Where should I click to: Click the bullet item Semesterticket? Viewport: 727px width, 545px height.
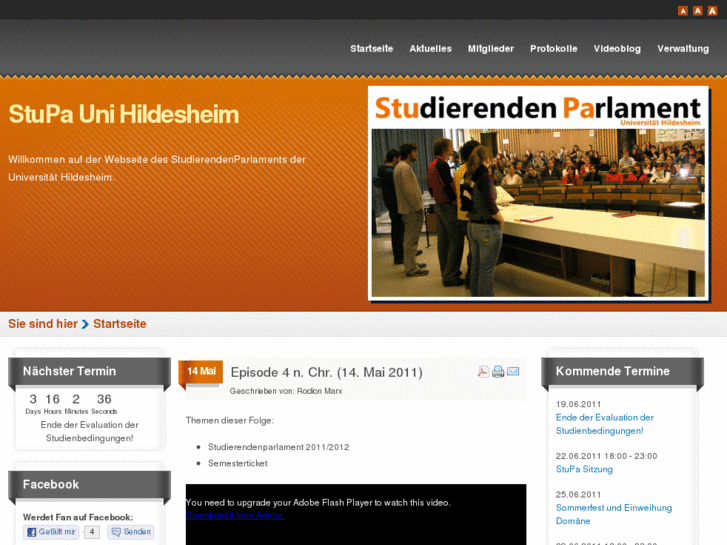pos(238,463)
